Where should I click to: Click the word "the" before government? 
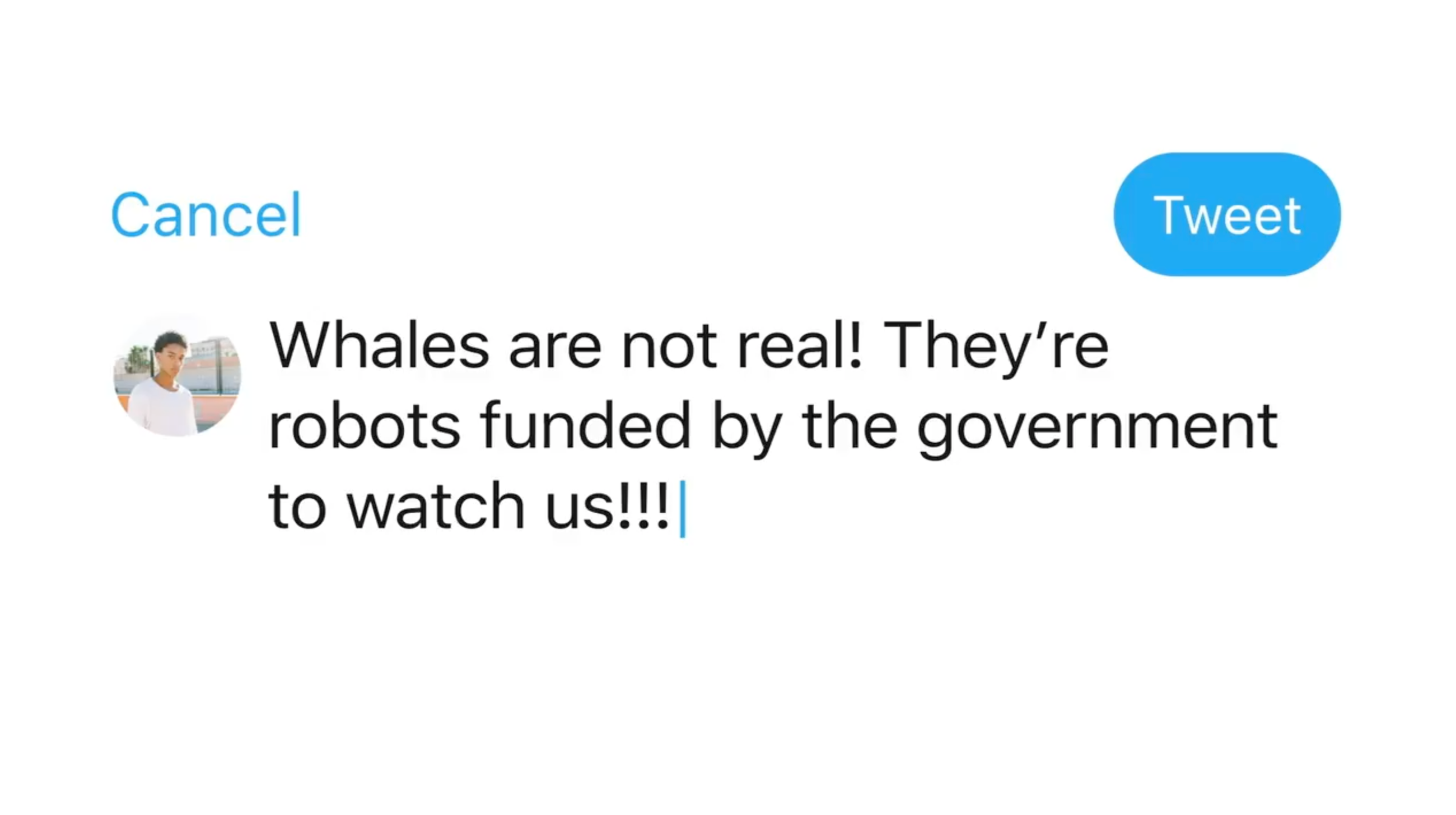pyautogui.click(x=850, y=425)
